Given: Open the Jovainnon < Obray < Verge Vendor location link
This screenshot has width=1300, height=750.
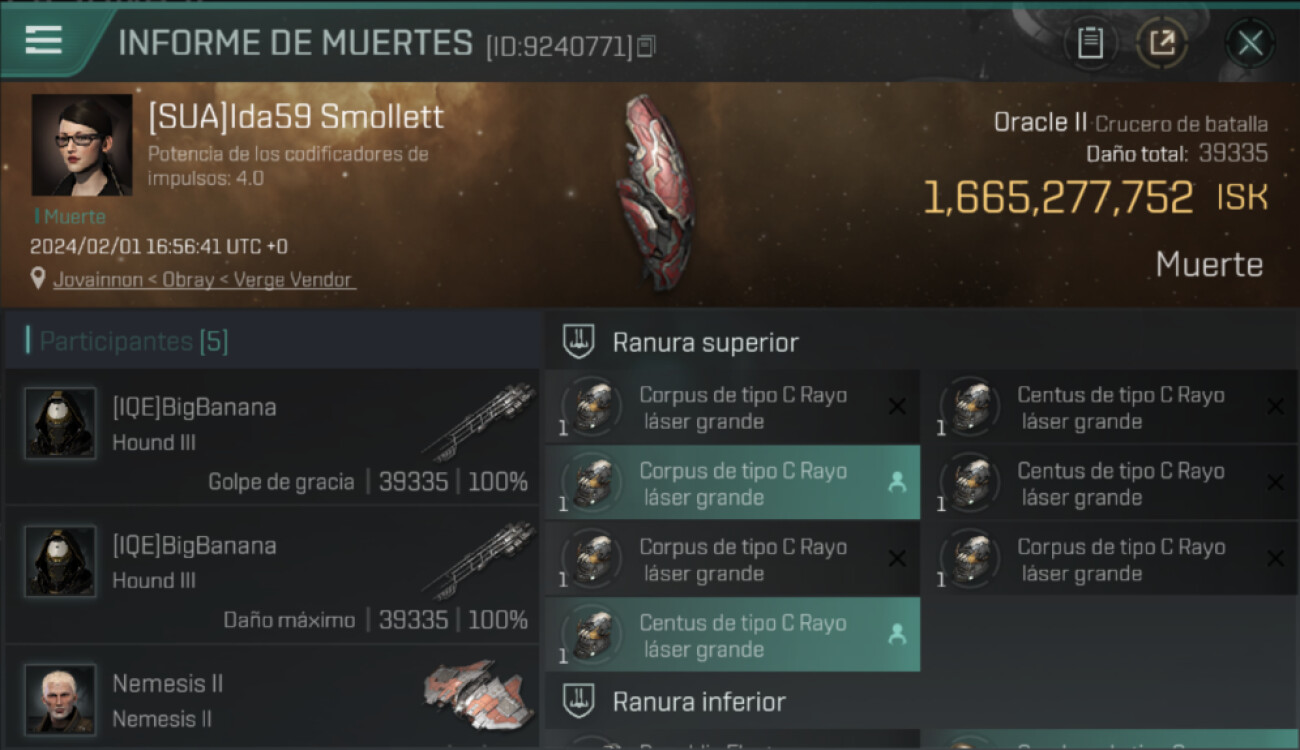Looking at the screenshot, I should click(x=204, y=280).
